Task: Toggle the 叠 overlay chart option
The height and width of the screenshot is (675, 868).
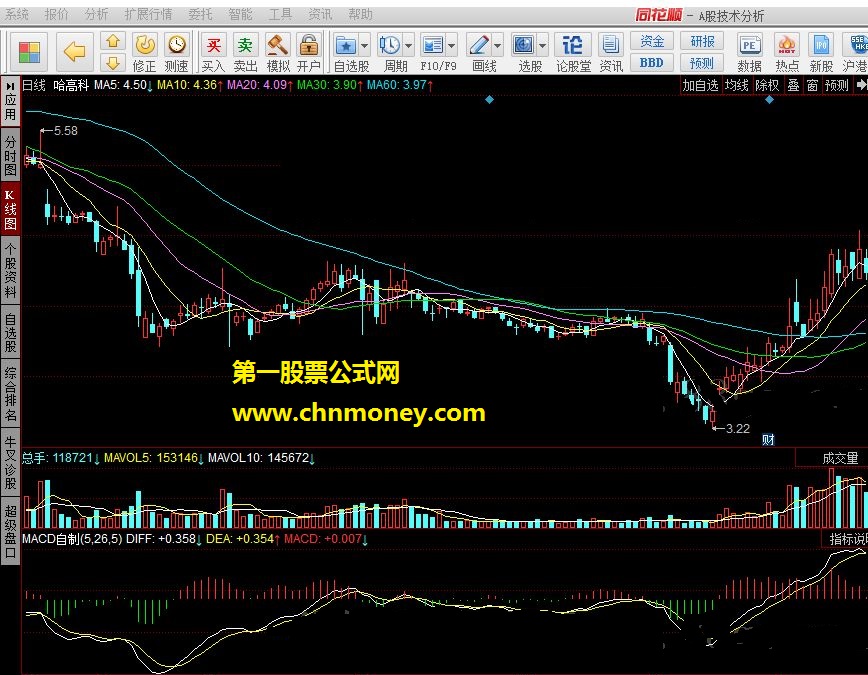Action: pyautogui.click(x=794, y=85)
